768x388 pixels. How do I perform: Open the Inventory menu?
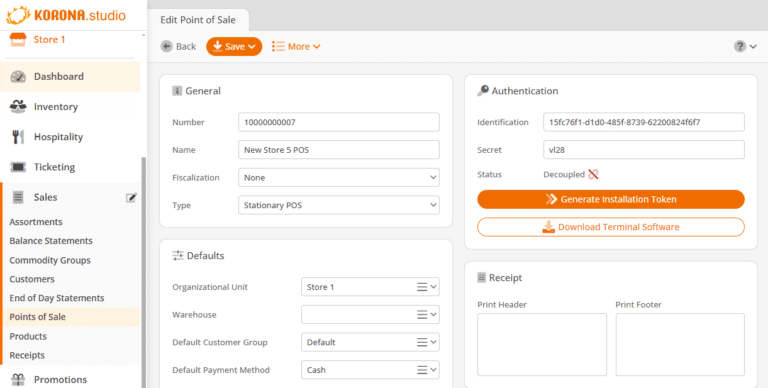(71, 107)
